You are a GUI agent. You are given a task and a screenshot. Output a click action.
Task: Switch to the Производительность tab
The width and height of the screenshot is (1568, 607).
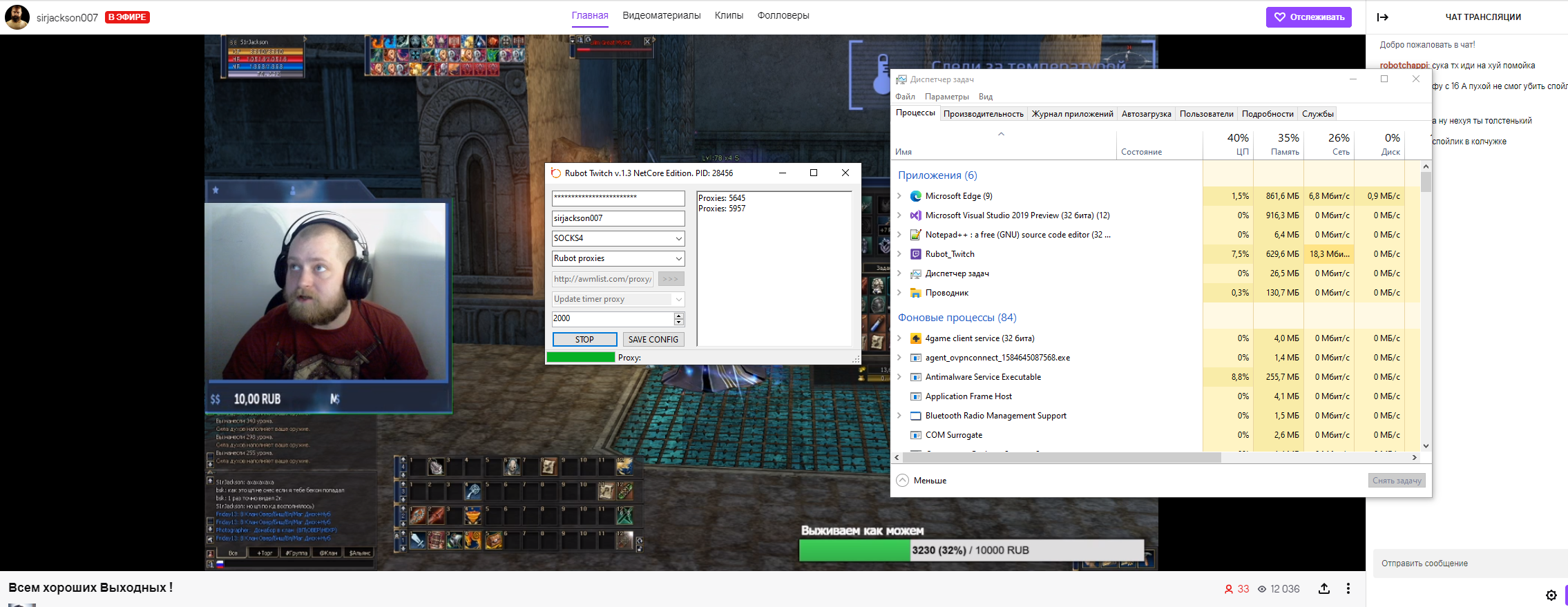coord(983,114)
